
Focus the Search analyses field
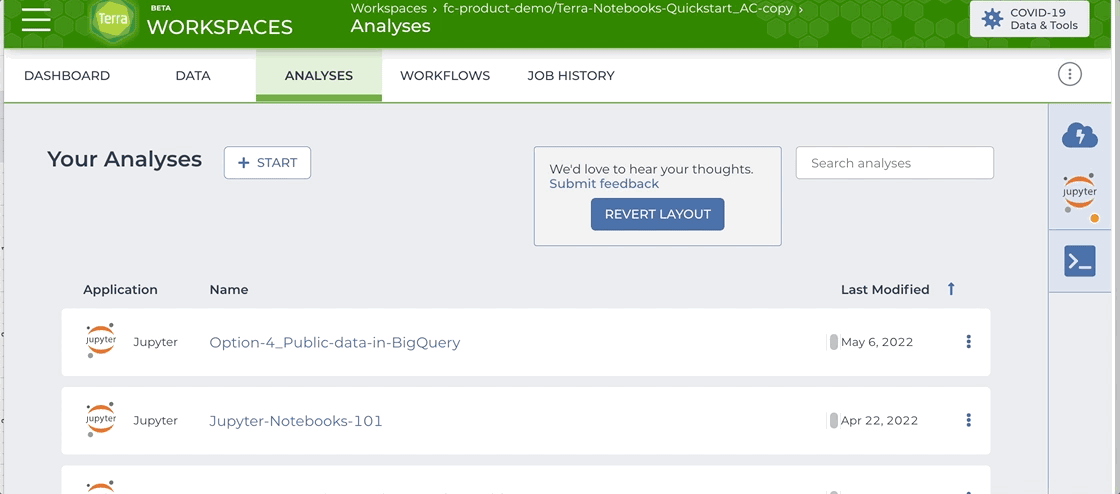[x=894, y=163]
